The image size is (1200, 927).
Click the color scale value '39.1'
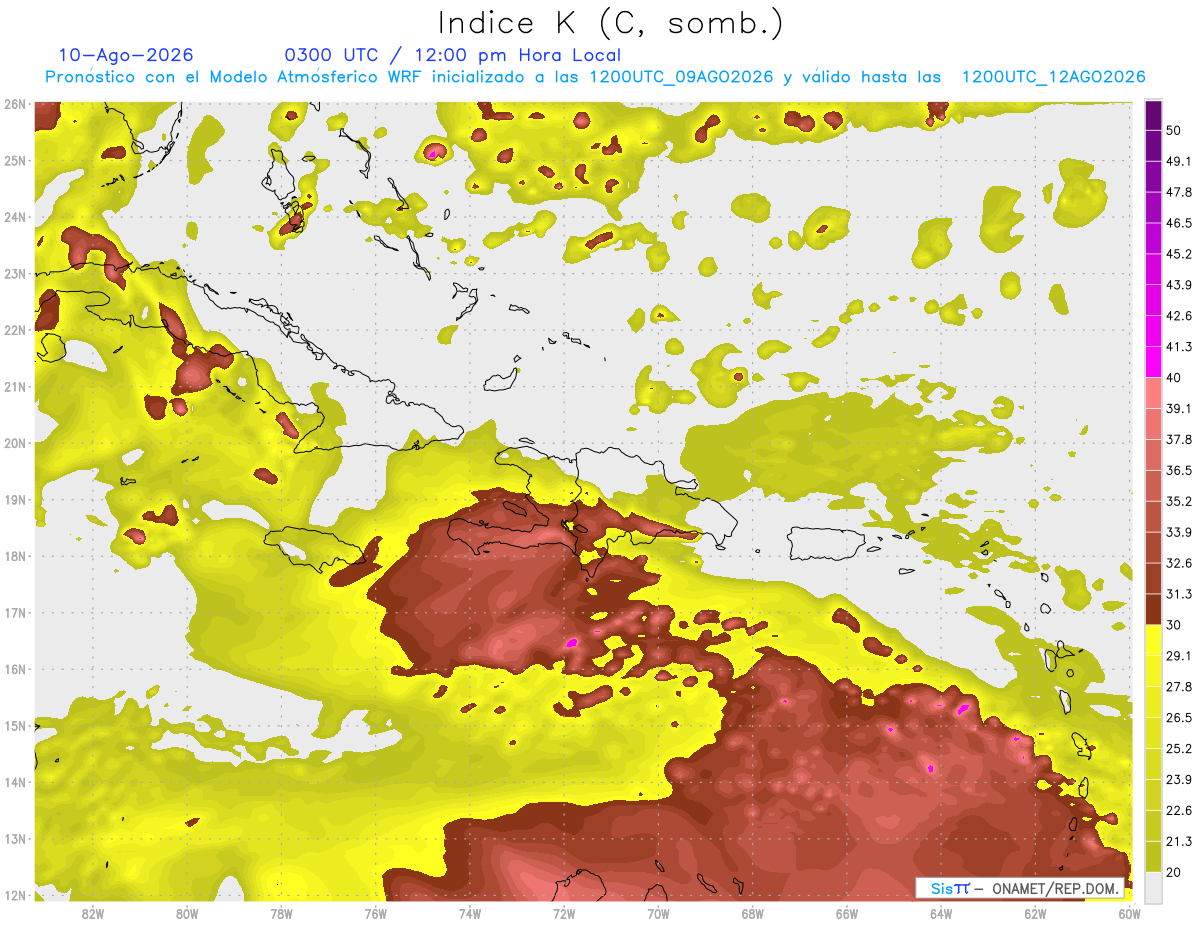(1178, 409)
